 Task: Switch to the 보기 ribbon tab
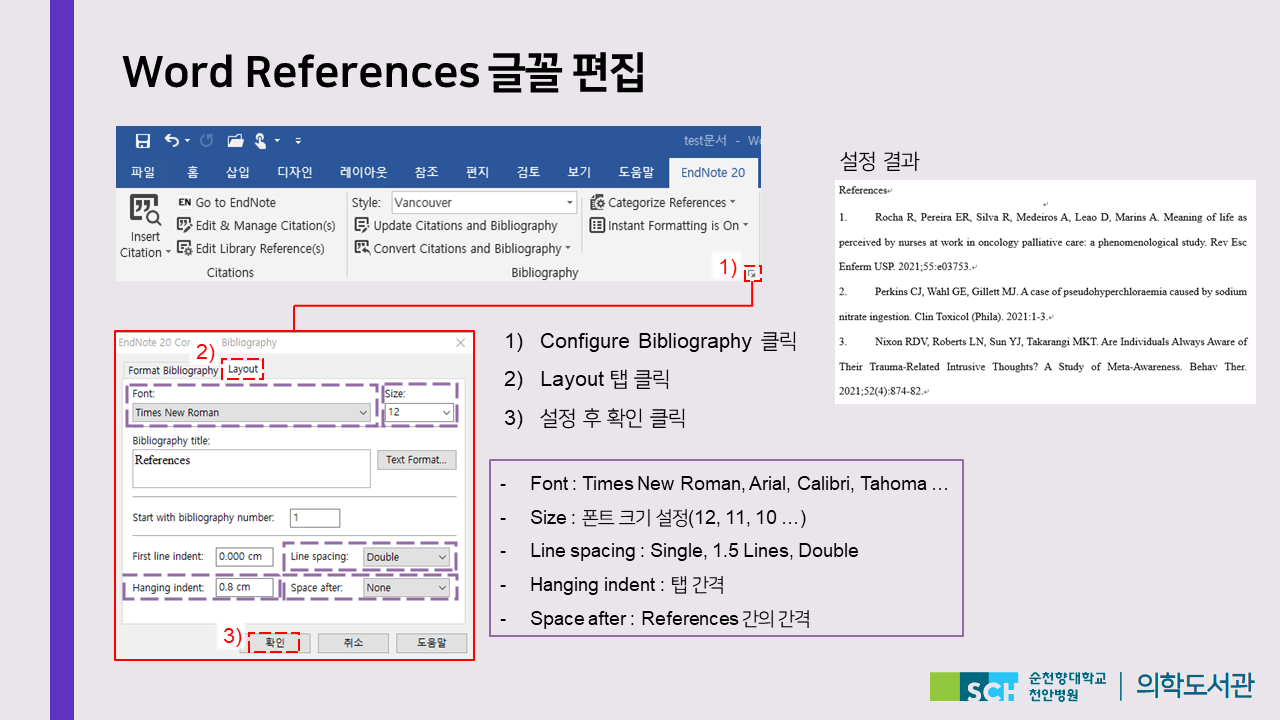(579, 172)
